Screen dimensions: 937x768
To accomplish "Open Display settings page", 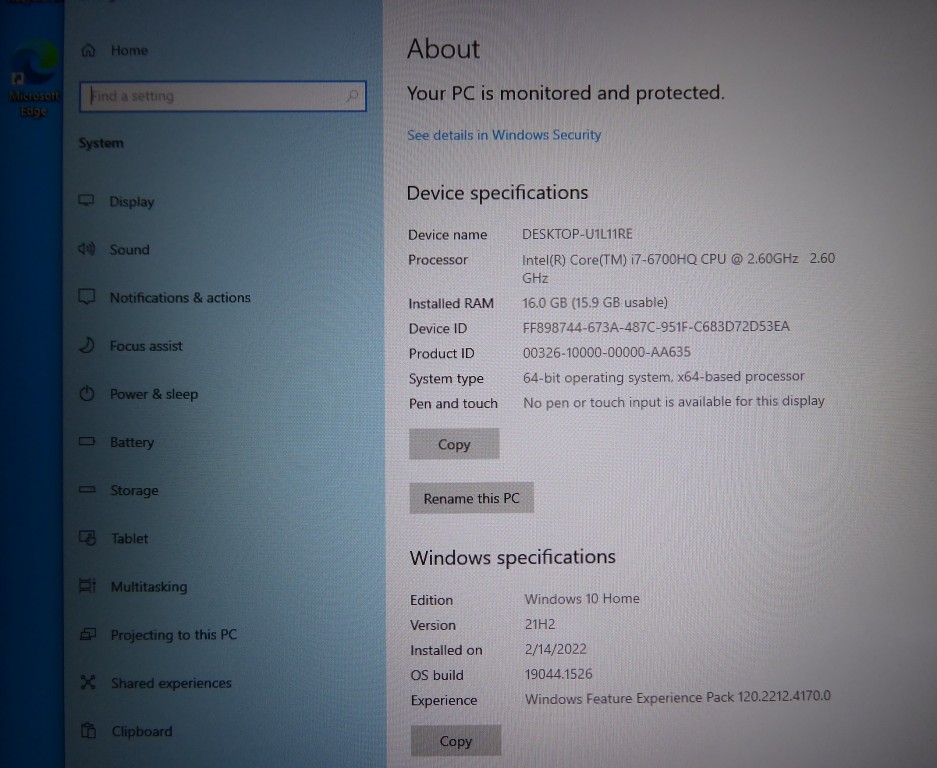I will tap(131, 201).
